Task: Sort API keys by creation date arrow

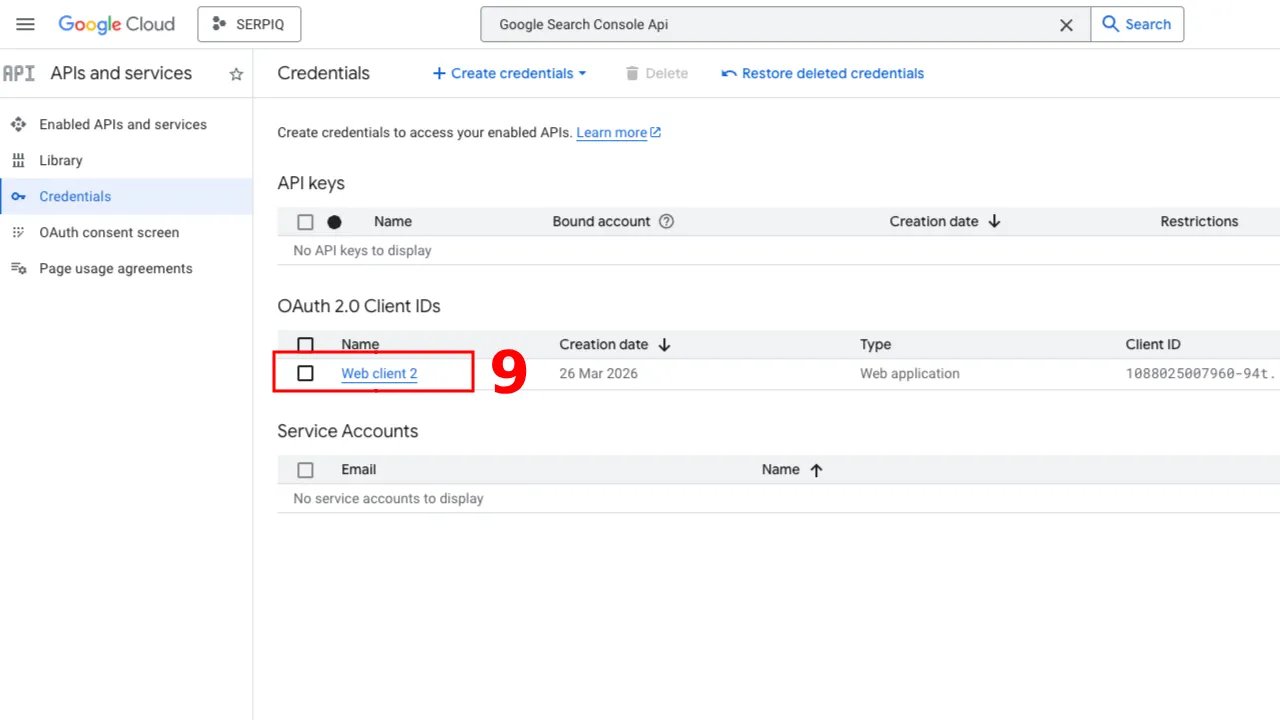Action: (x=994, y=222)
